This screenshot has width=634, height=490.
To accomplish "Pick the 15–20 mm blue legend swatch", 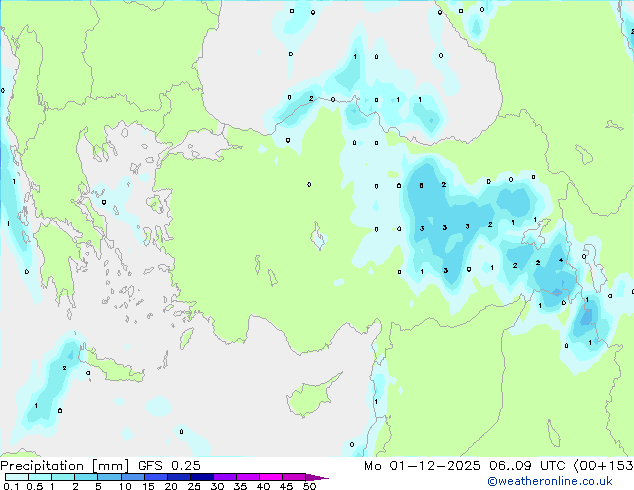I will coord(155,477).
